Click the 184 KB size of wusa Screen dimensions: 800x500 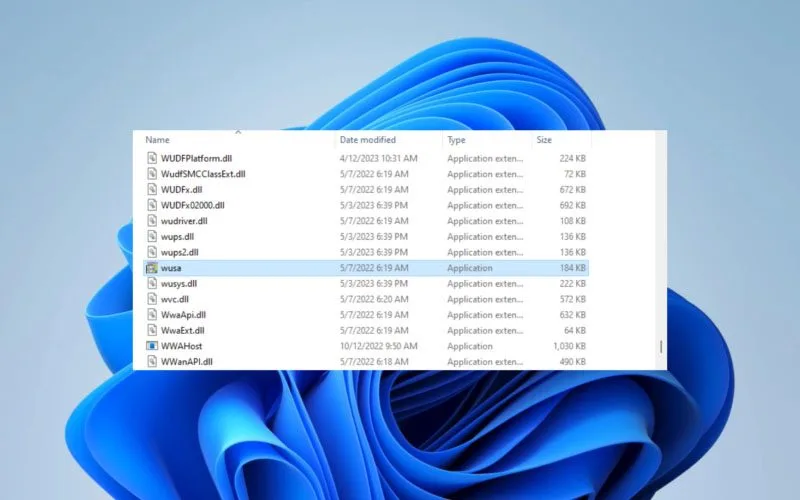coord(572,268)
